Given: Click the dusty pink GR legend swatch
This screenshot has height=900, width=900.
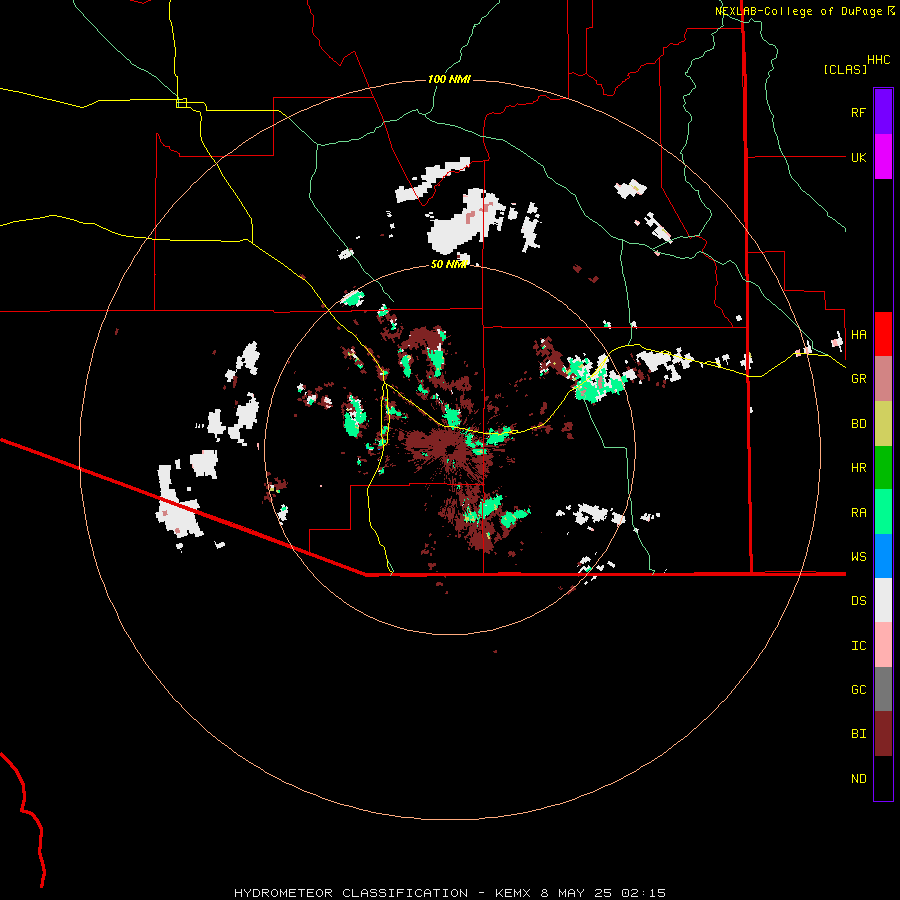Looking at the screenshot, I should pyautogui.click(x=883, y=379).
